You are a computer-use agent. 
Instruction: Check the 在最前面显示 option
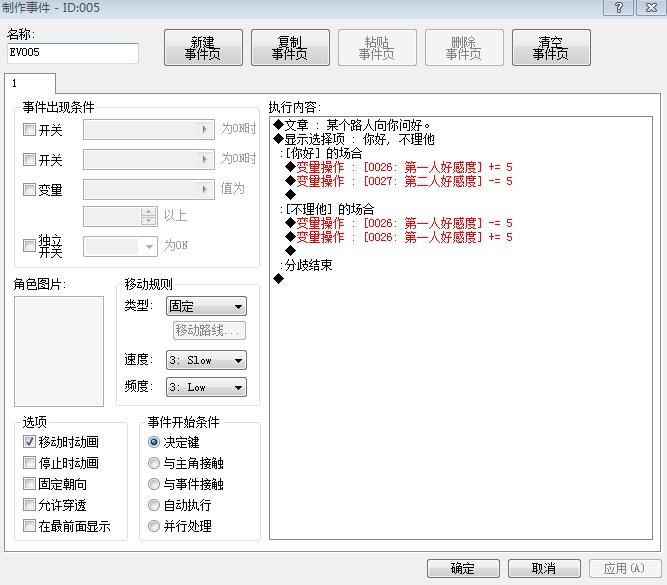click(x=29, y=526)
